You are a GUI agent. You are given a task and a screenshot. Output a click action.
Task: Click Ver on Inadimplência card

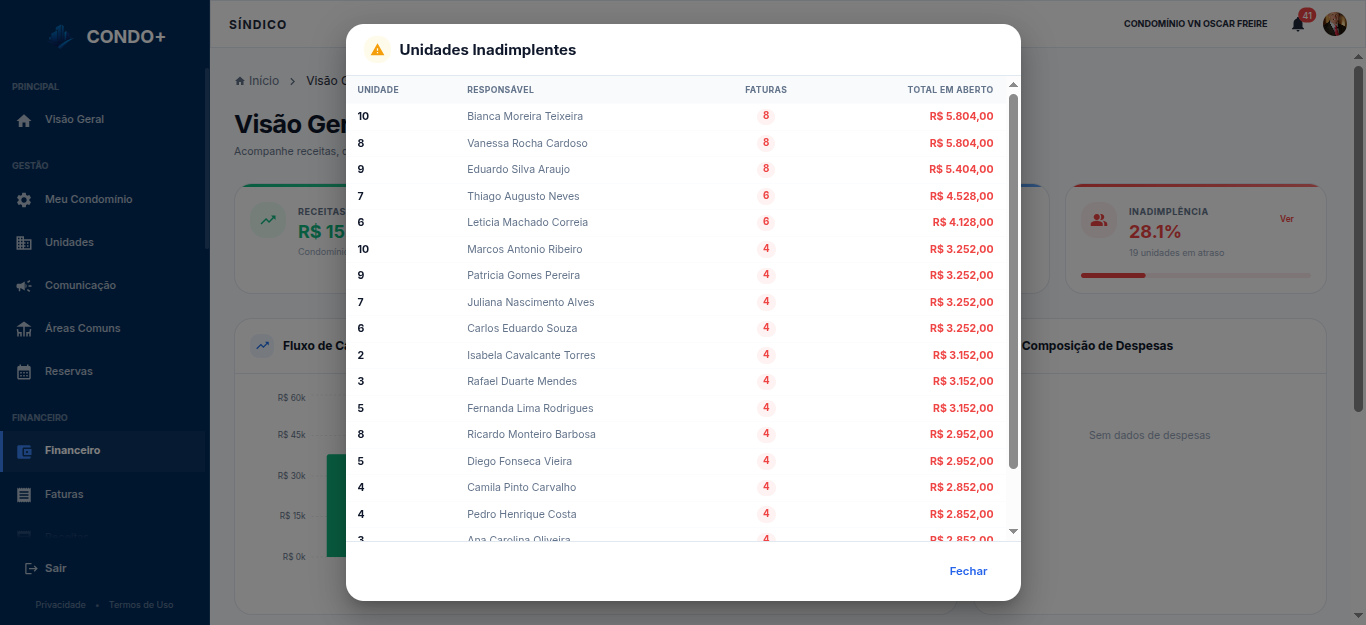pyautogui.click(x=1287, y=219)
